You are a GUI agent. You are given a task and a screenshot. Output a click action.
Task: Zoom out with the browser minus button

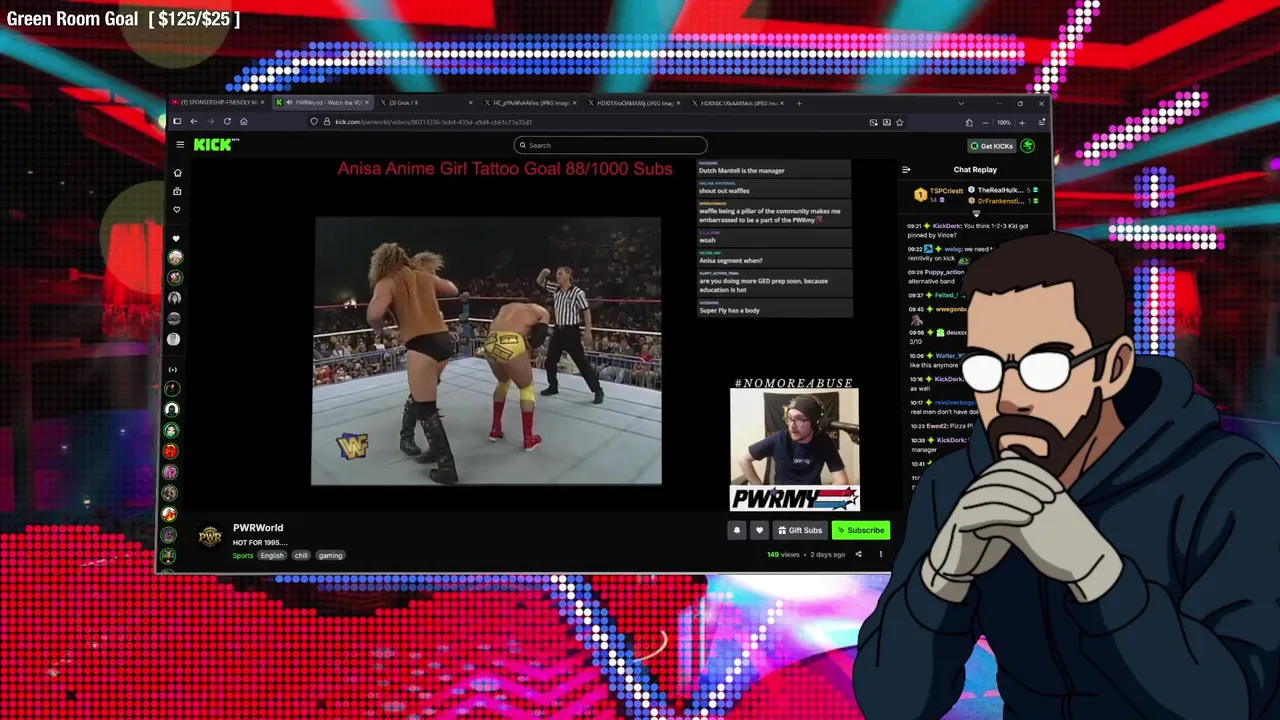click(985, 122)
